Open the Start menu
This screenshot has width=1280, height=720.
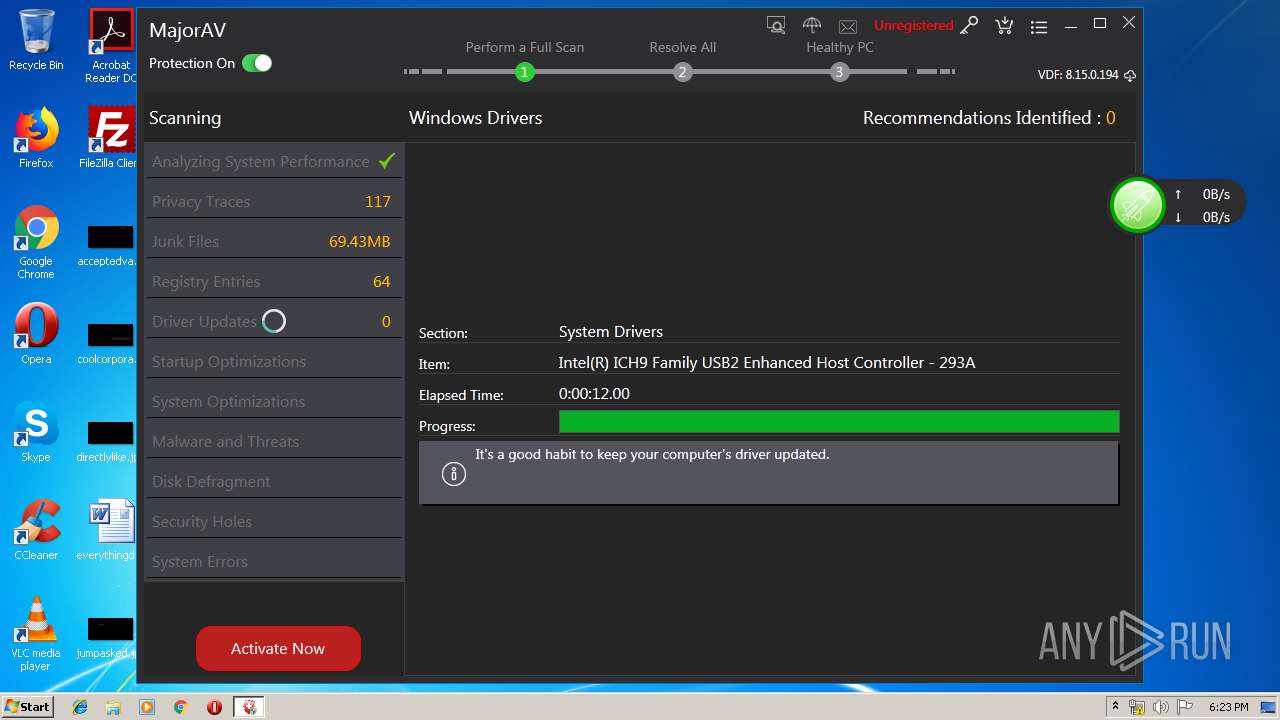coord(27,707)
